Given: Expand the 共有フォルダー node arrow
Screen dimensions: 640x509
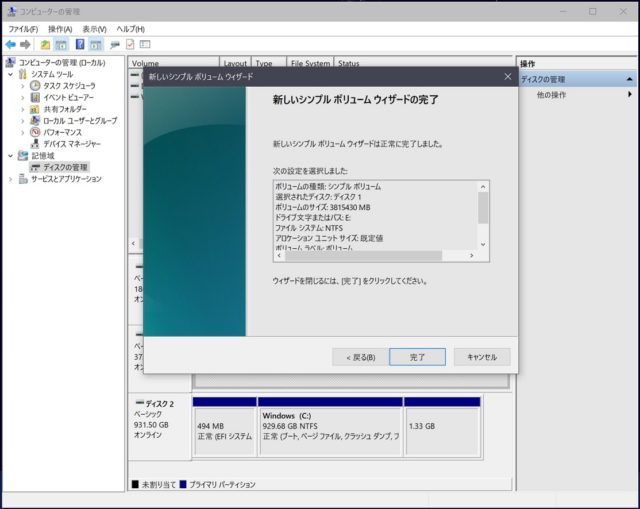Looking at the screenshot, I should point(22,109).
